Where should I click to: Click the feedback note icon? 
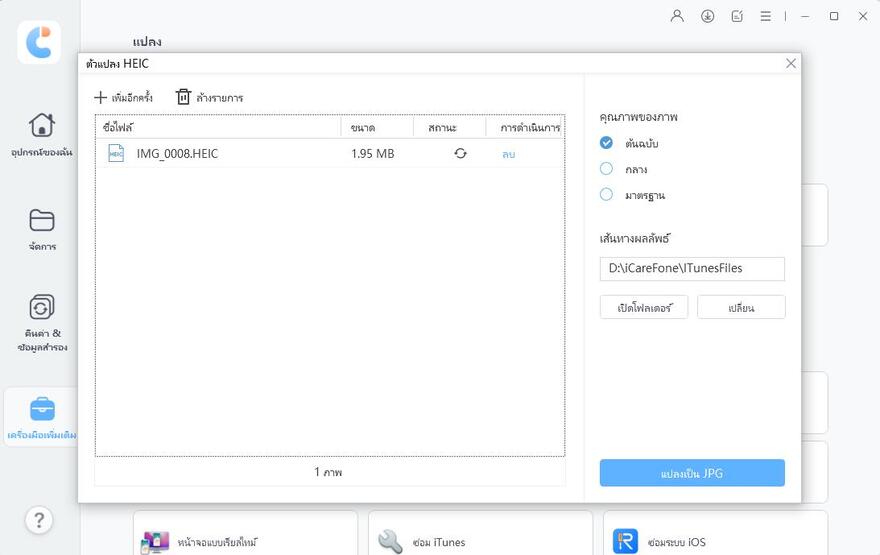click(x=737, y=16)
